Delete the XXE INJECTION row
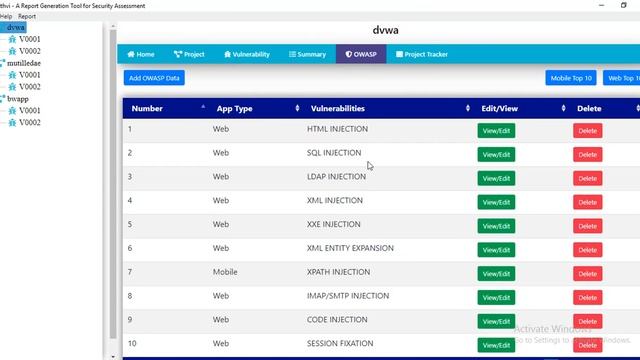640x360 pixels. (x=588, y=226)
